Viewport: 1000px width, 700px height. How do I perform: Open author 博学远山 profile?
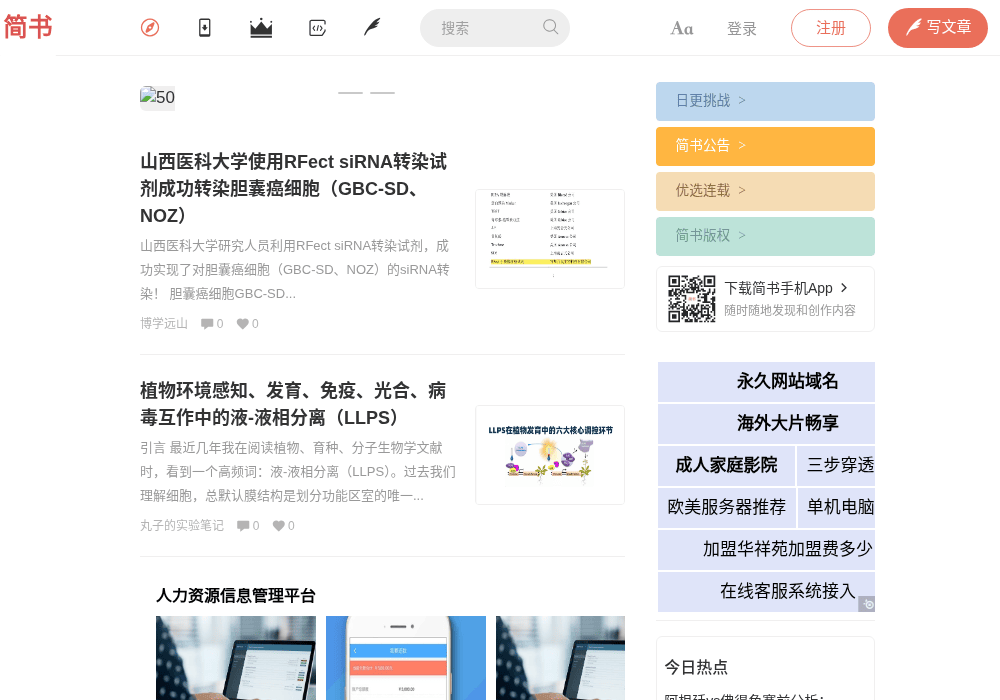point(164,323)
